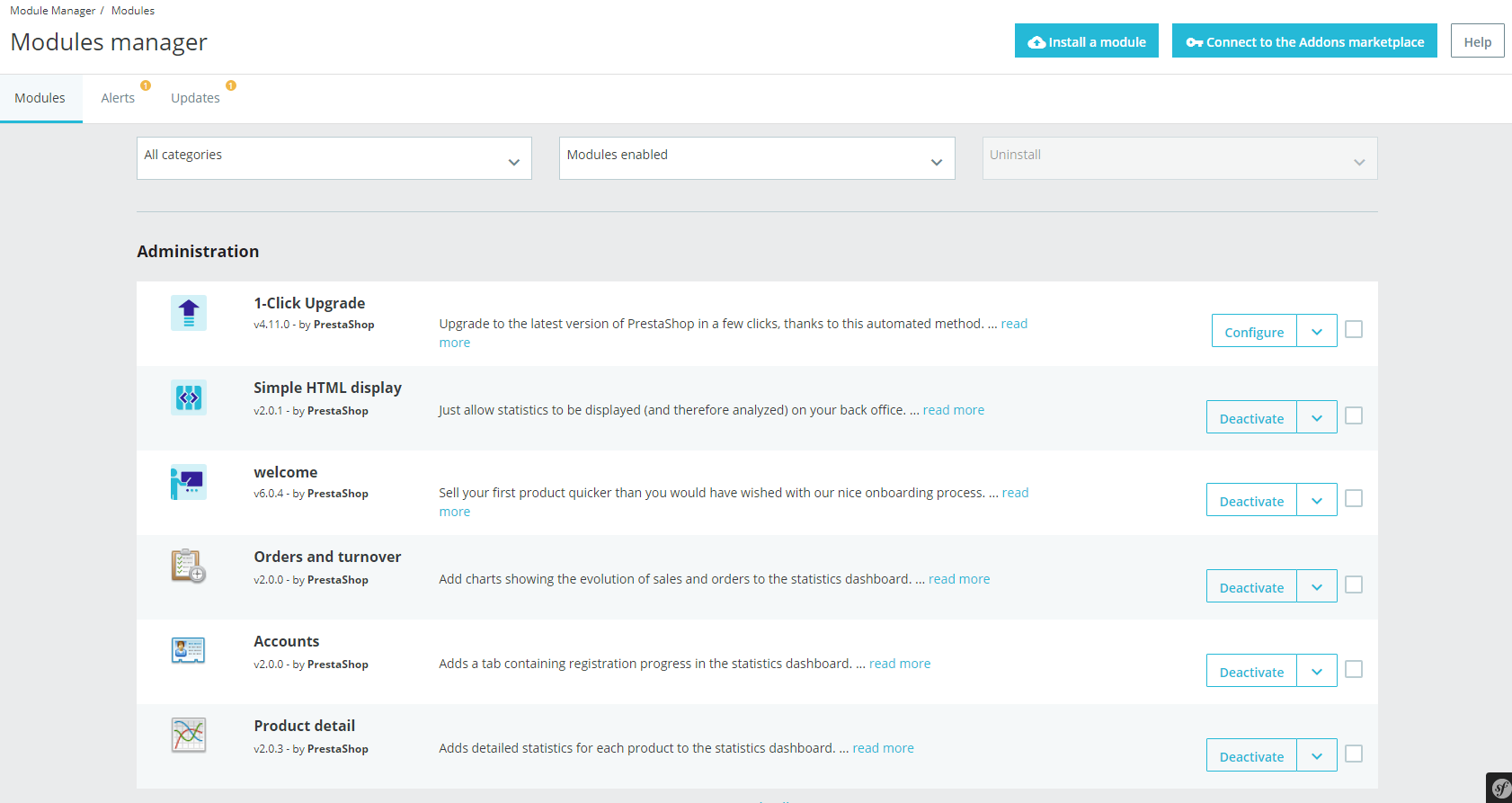Click the Orders and turnover module icon
Screen dimensions: 1512x803
[189, 567]
